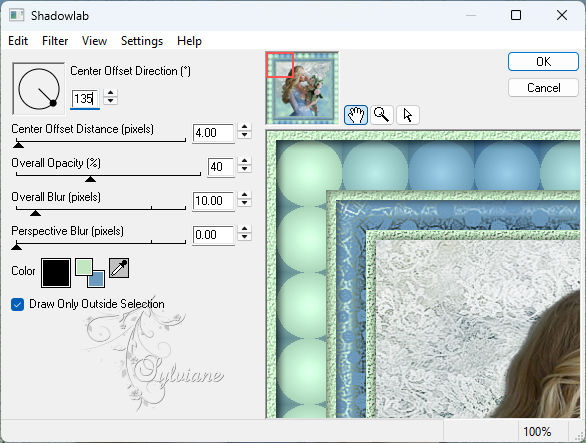Click the Cancel button

click(x=543, y=88)
